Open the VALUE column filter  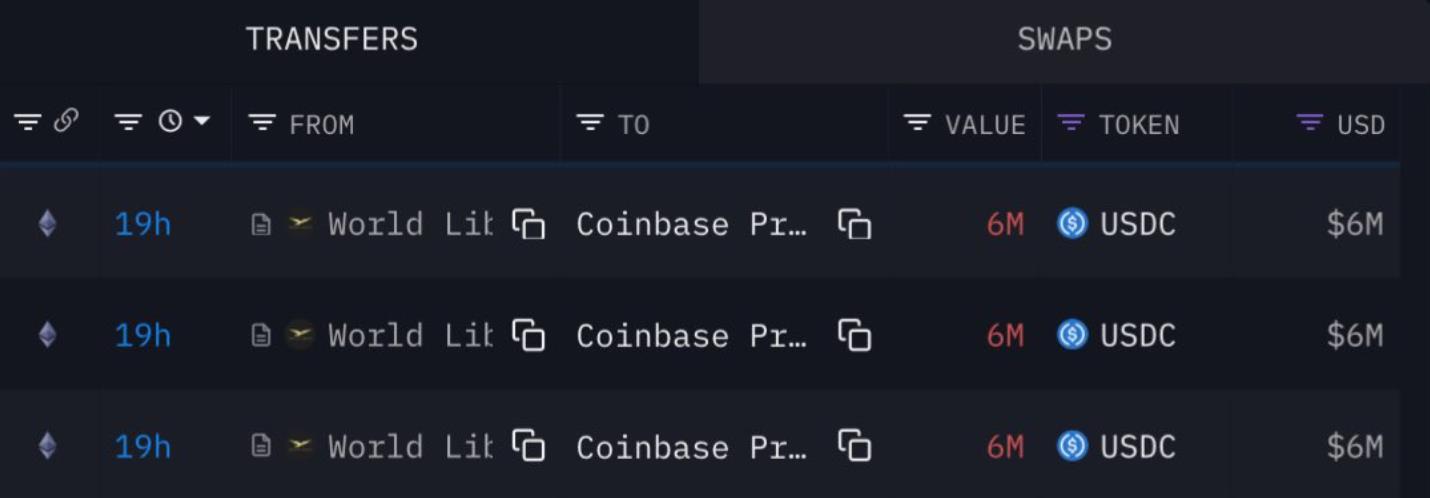click(917, 123)
